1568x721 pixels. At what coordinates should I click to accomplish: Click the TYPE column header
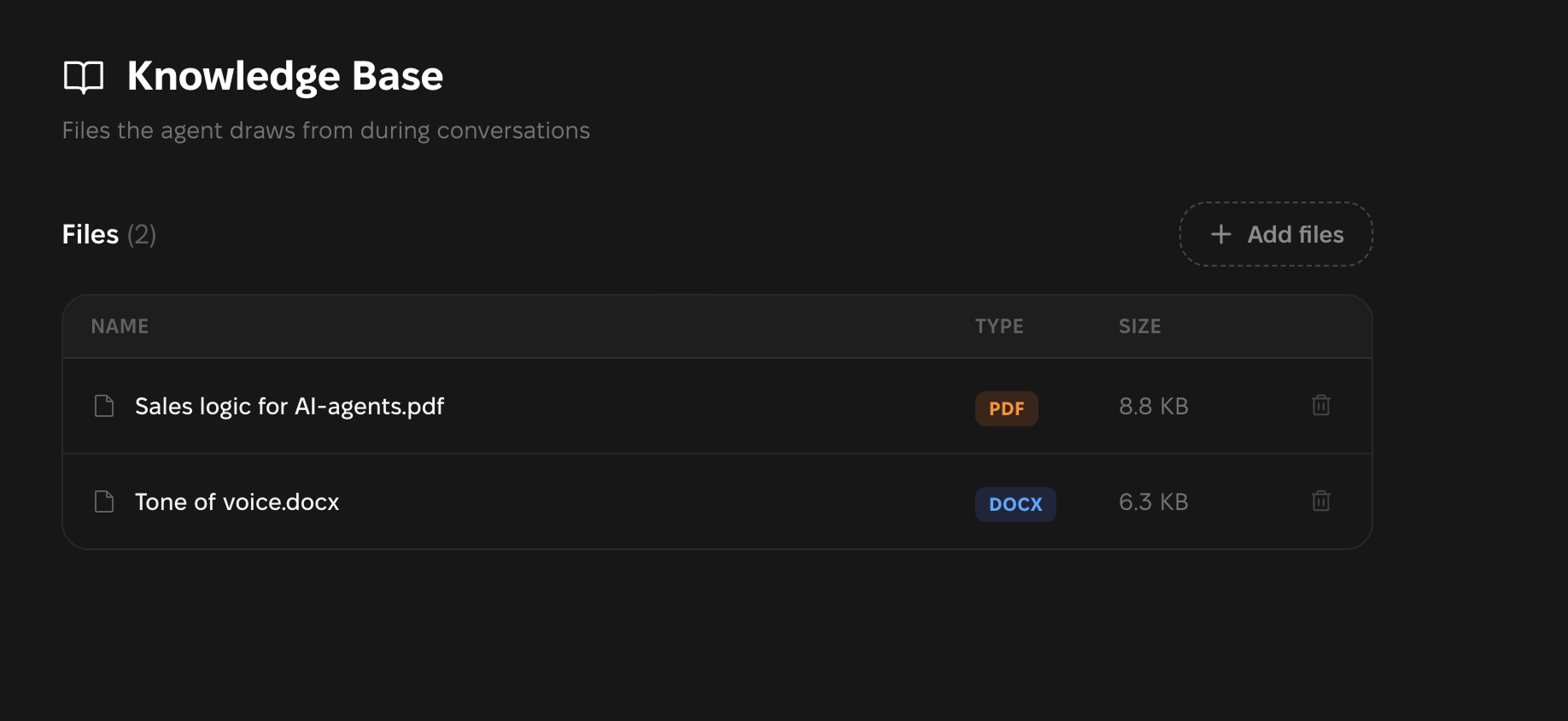coord(999,326)
